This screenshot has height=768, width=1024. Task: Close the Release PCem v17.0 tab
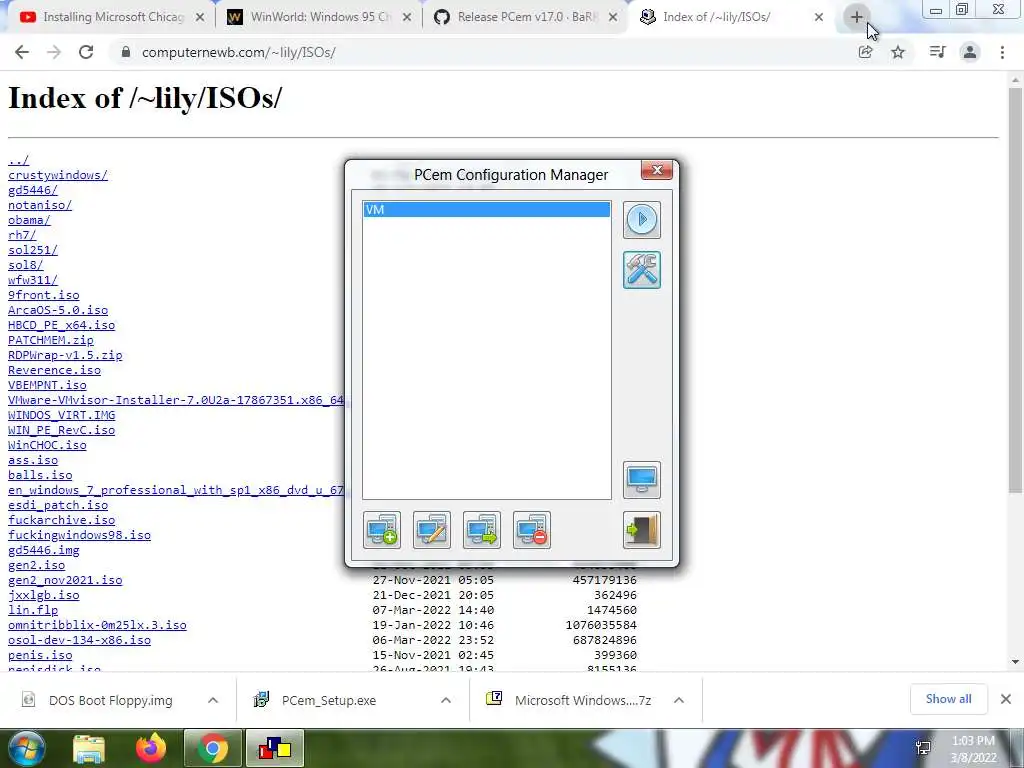pyautogui.click(x=613, y=18)
